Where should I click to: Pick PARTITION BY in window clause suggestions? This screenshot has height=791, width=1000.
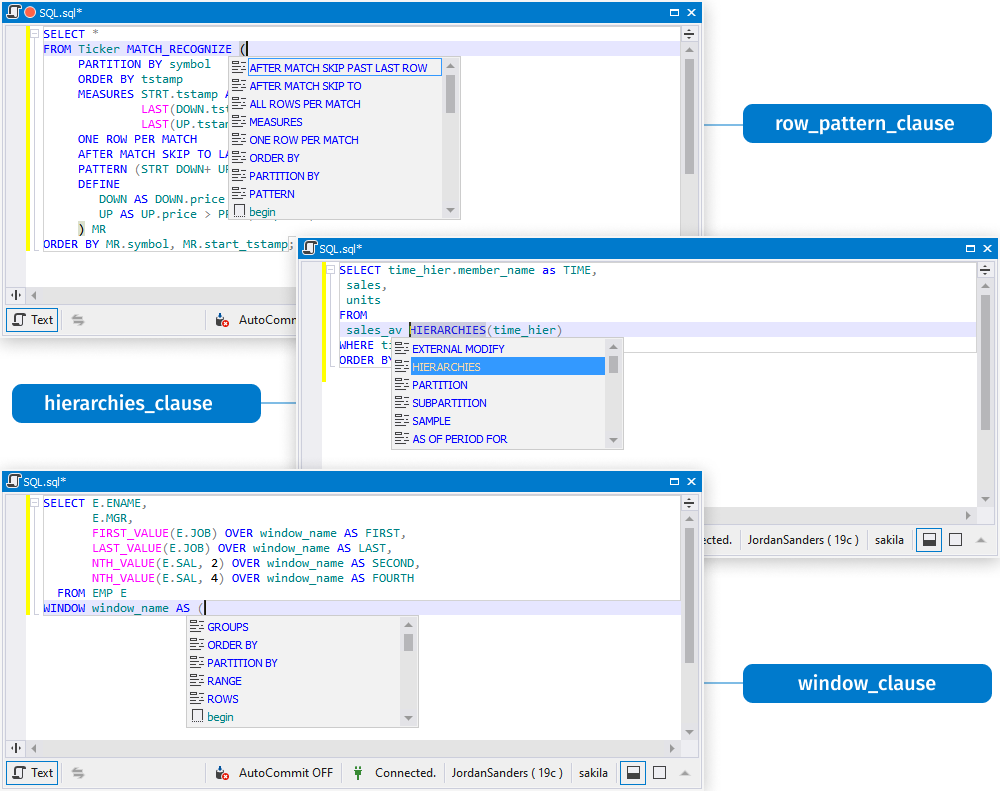242,663
